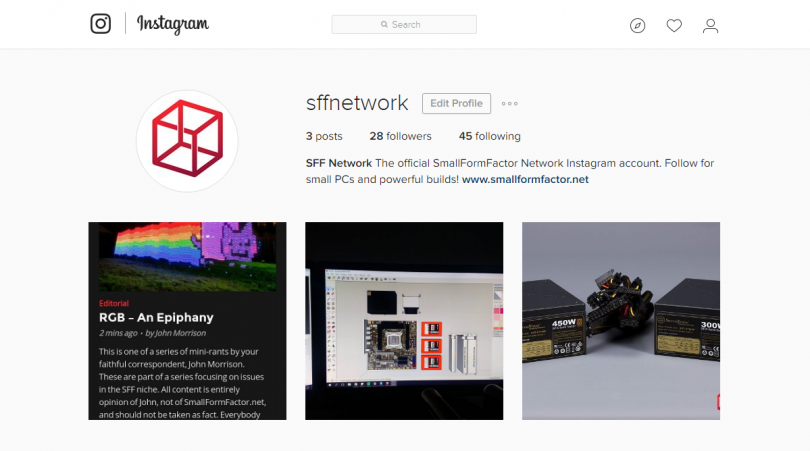The width and height of the screenshot is (810, 451).
Task: Open the motherboard CAD monitor post
Action: tap(404, 321)
